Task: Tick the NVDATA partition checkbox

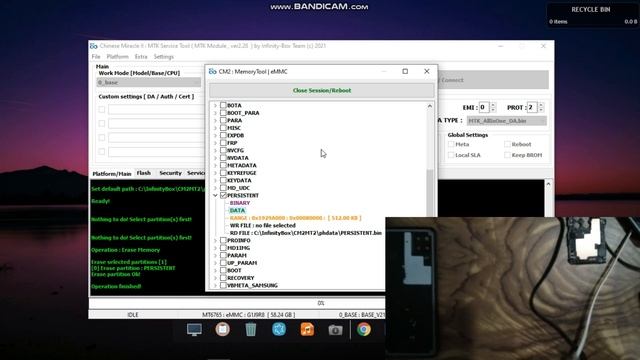Action: [223, 158]
